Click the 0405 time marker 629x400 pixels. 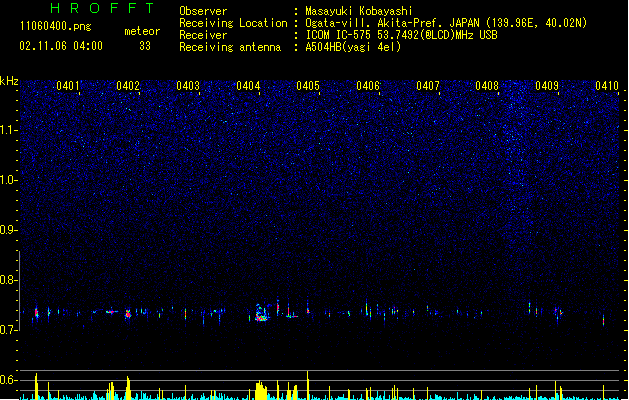click(x=308, y=86)
